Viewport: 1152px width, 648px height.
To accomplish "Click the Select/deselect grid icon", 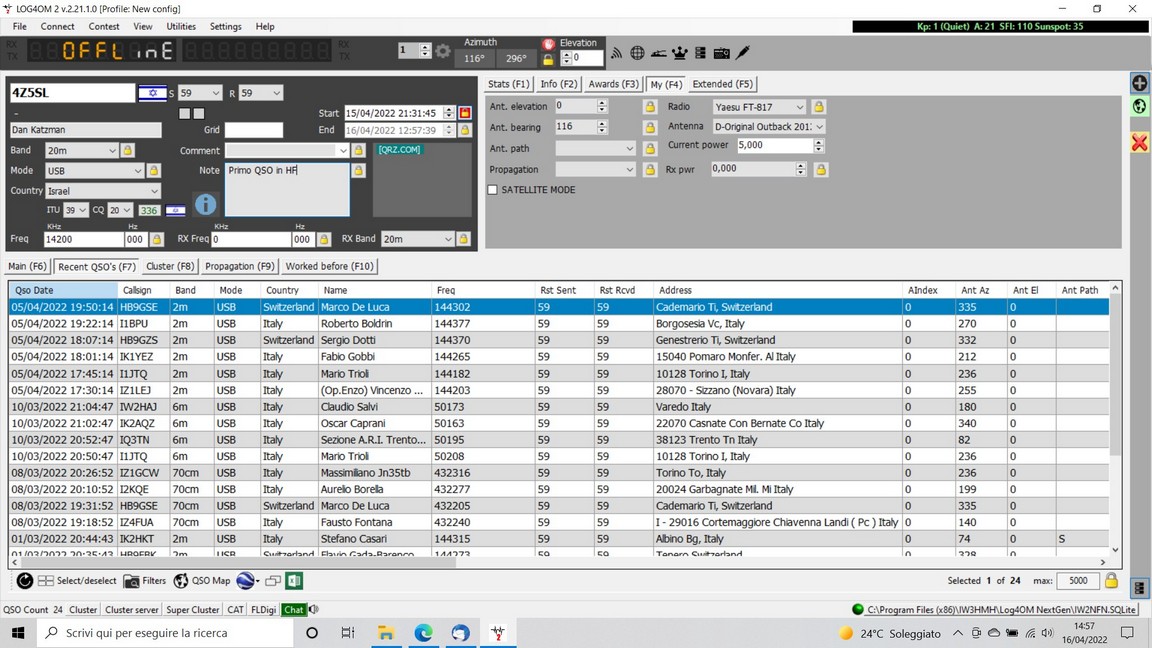I will point(46,580).
